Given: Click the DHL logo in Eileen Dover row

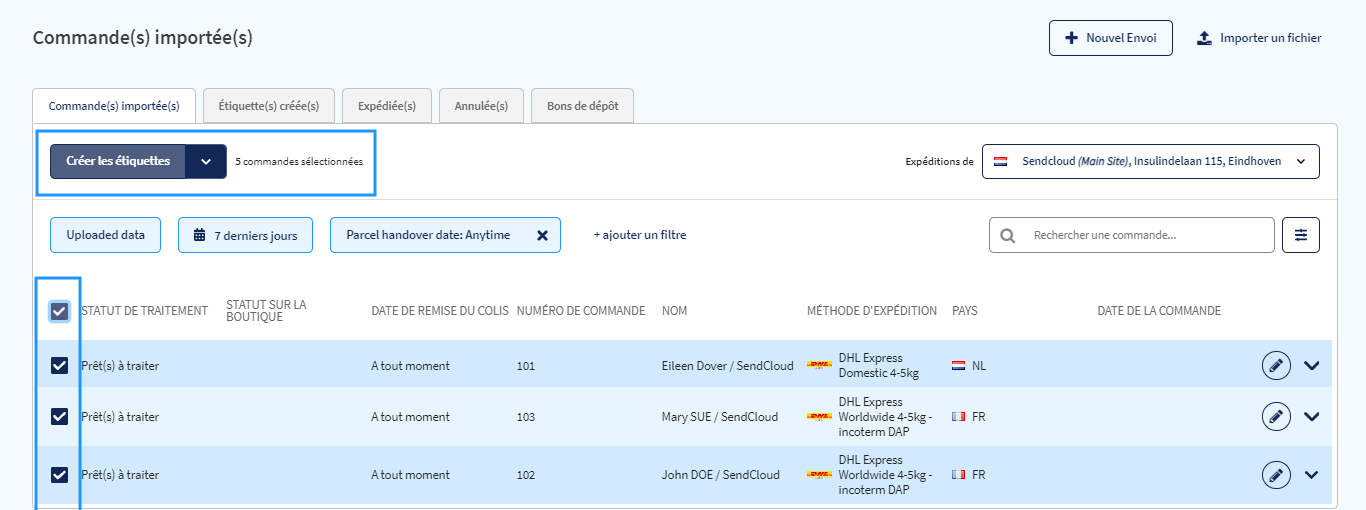Looking at the screenshot, I should [819, 366].
